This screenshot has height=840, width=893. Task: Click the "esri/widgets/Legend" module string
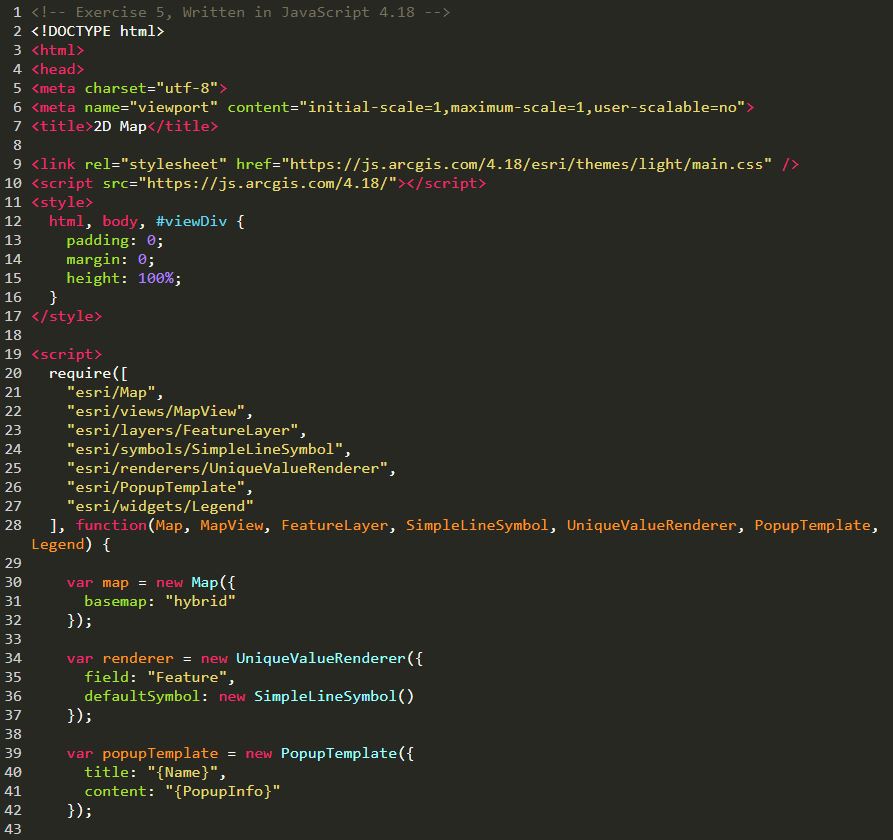(x=160, y=506)
